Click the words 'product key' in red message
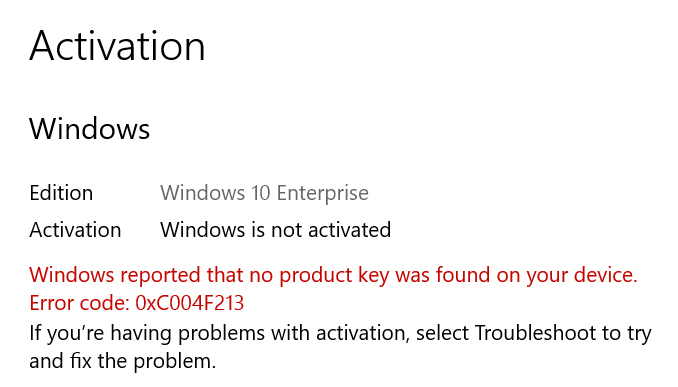The image size is (678, 387). click(334, 275)
